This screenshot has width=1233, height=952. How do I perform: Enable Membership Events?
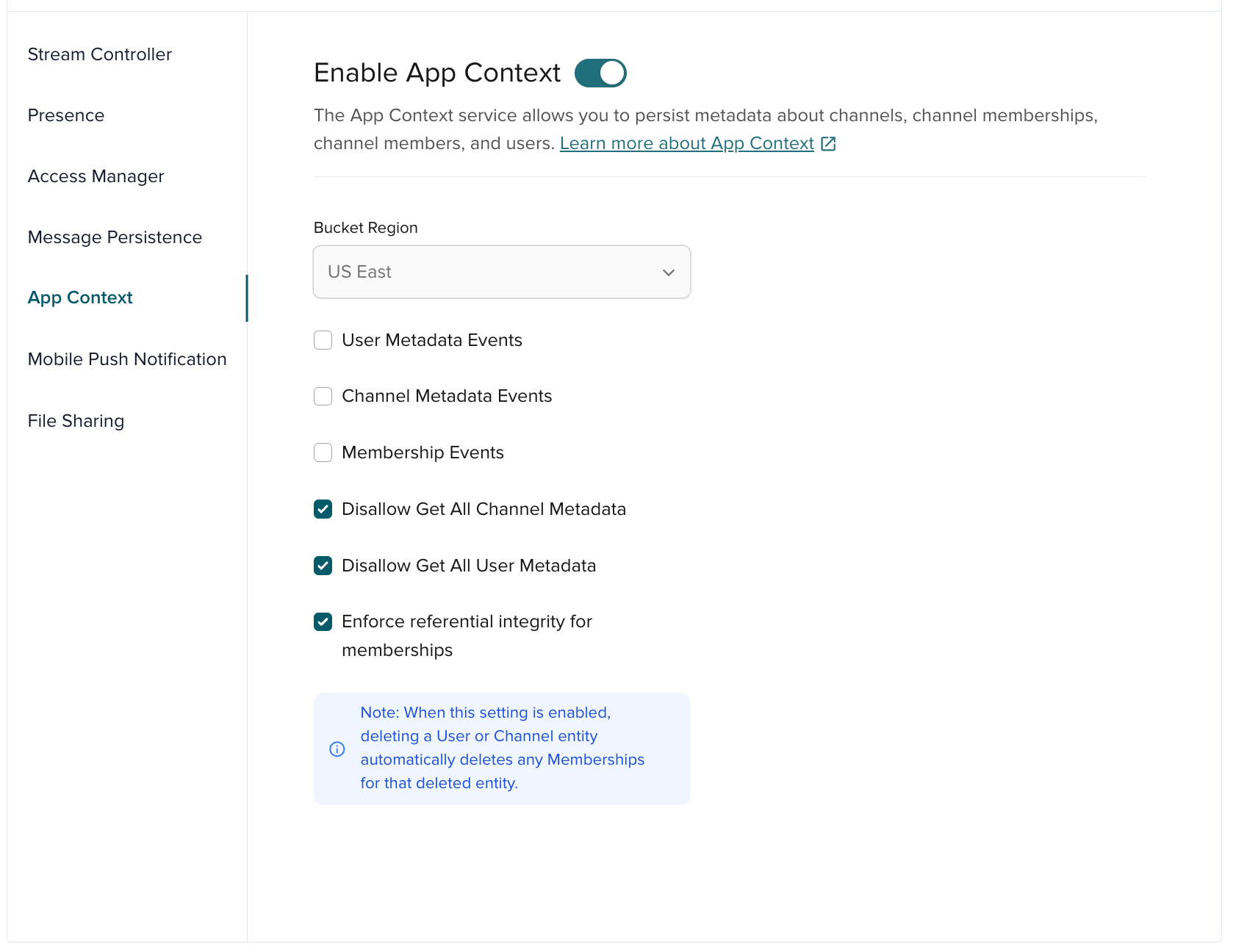click(323, 452)
